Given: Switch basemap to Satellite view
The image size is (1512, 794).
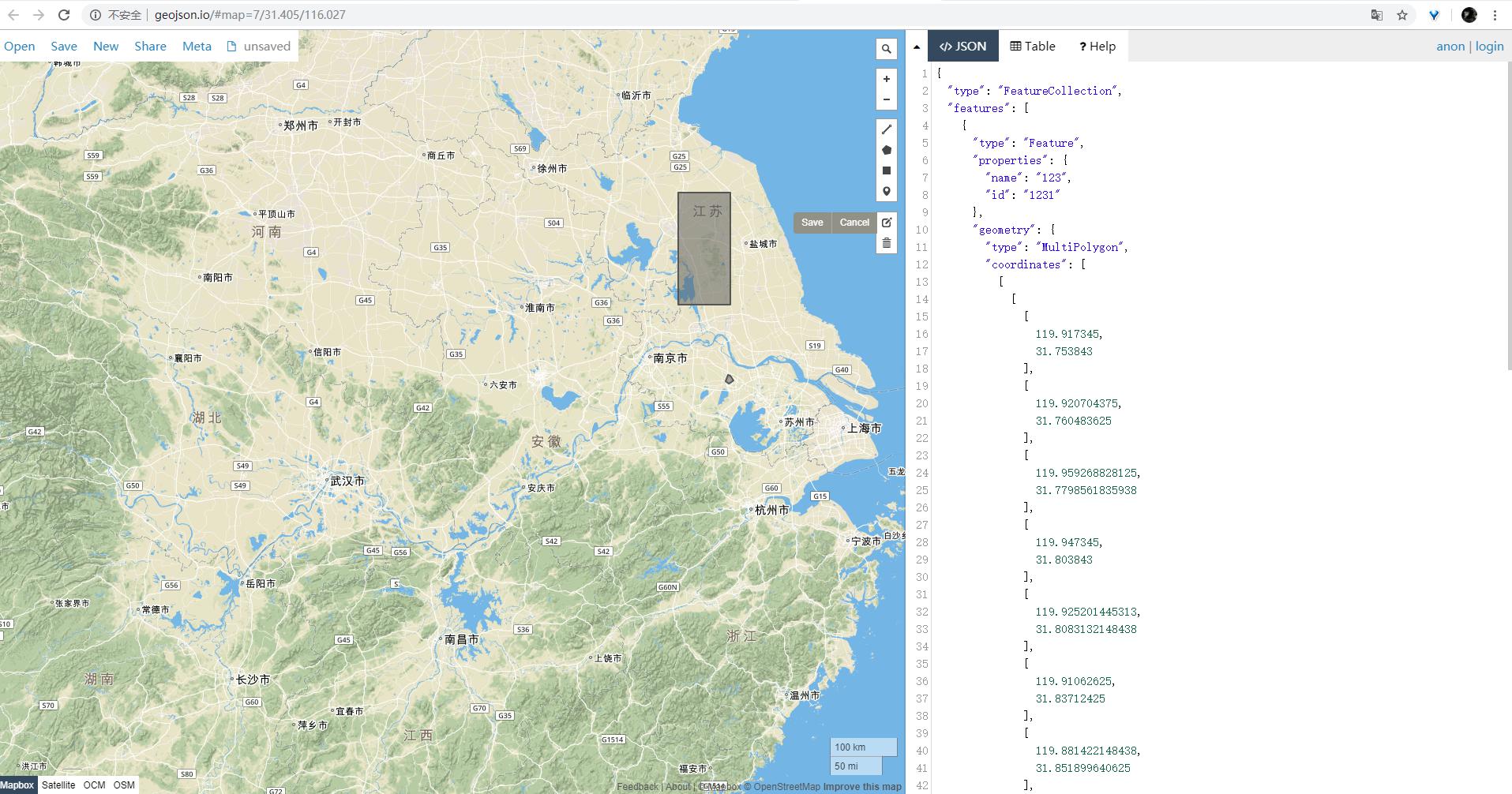Looking at the screenshot, I should pyautogui.click(x=58, y=785).
